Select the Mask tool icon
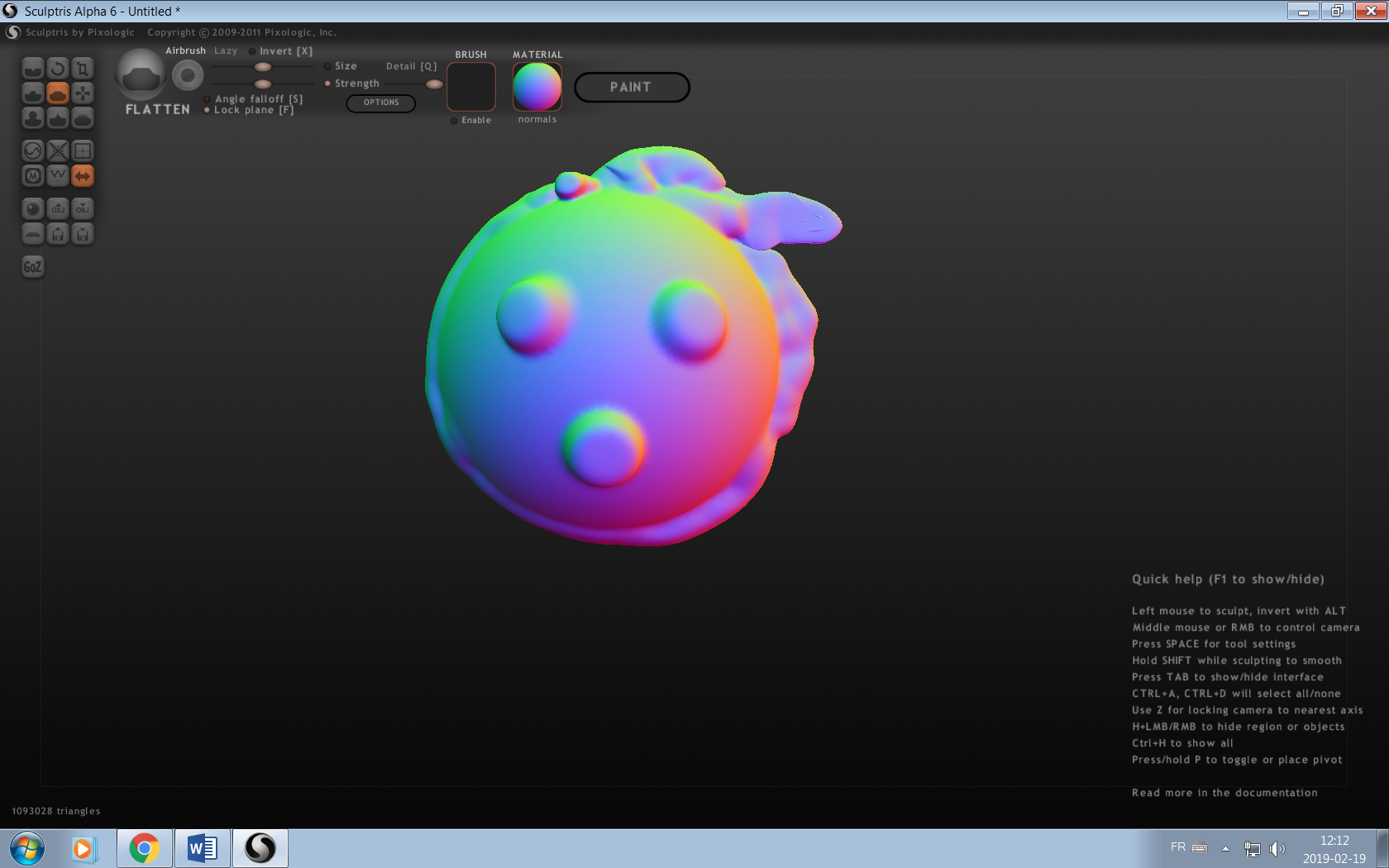Viewport: 1389px width, 868px height. point(33,175)
